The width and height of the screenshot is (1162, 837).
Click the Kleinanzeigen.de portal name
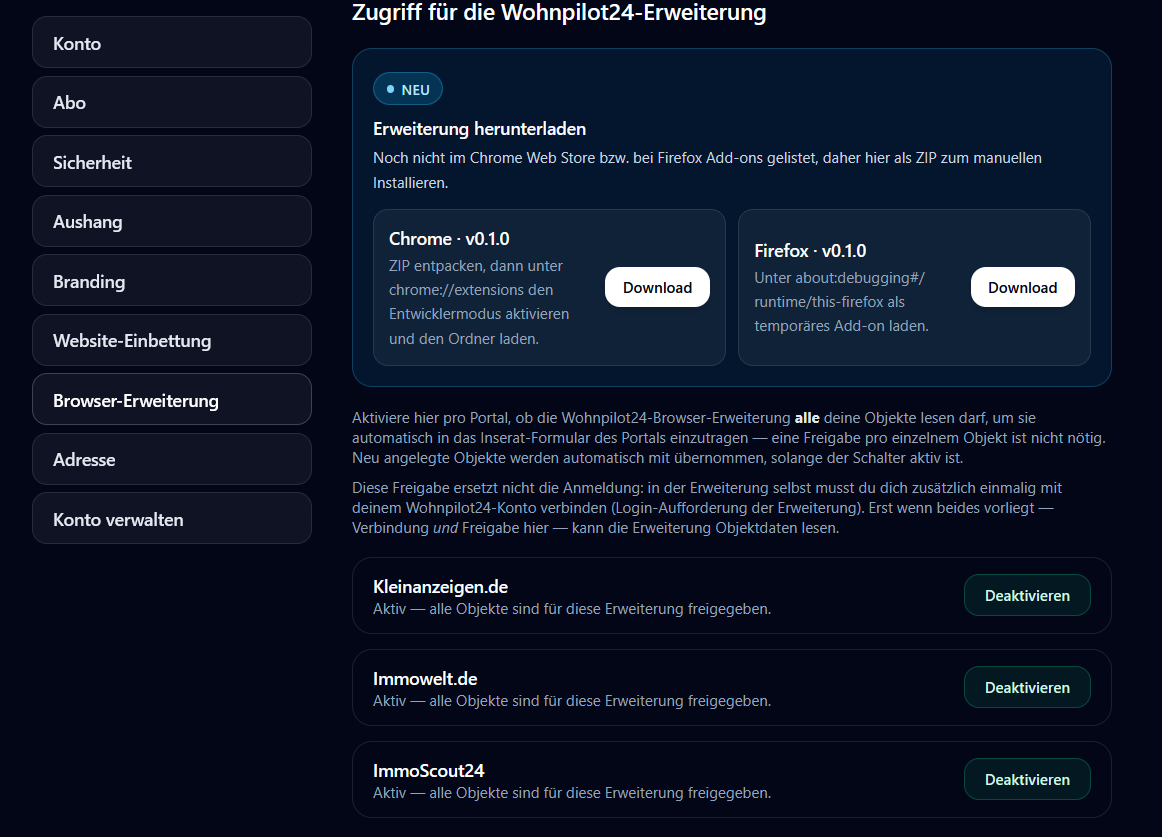click(440, 586)
